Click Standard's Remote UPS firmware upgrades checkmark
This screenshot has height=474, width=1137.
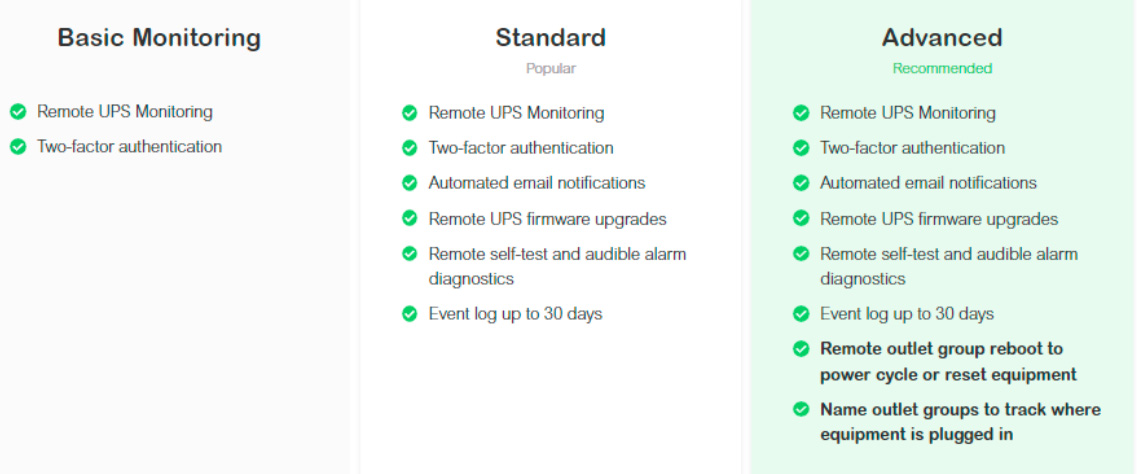coord(410,218)
